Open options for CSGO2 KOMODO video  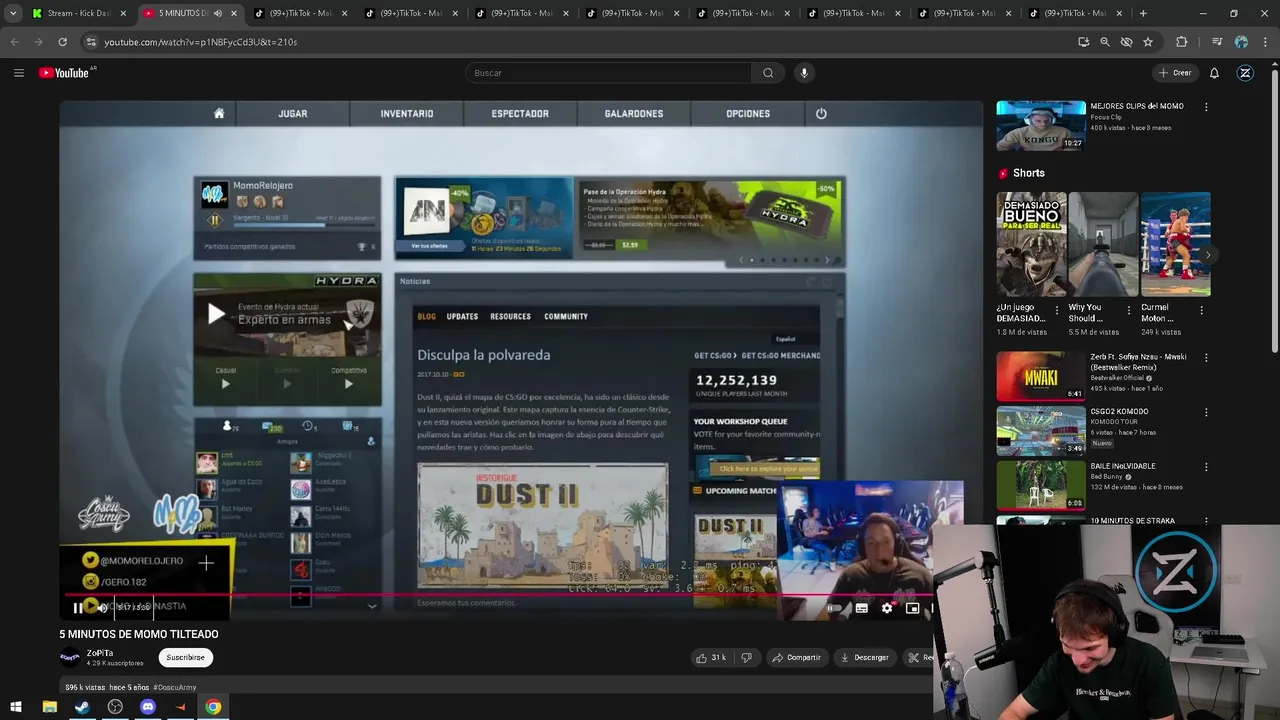1205,412
